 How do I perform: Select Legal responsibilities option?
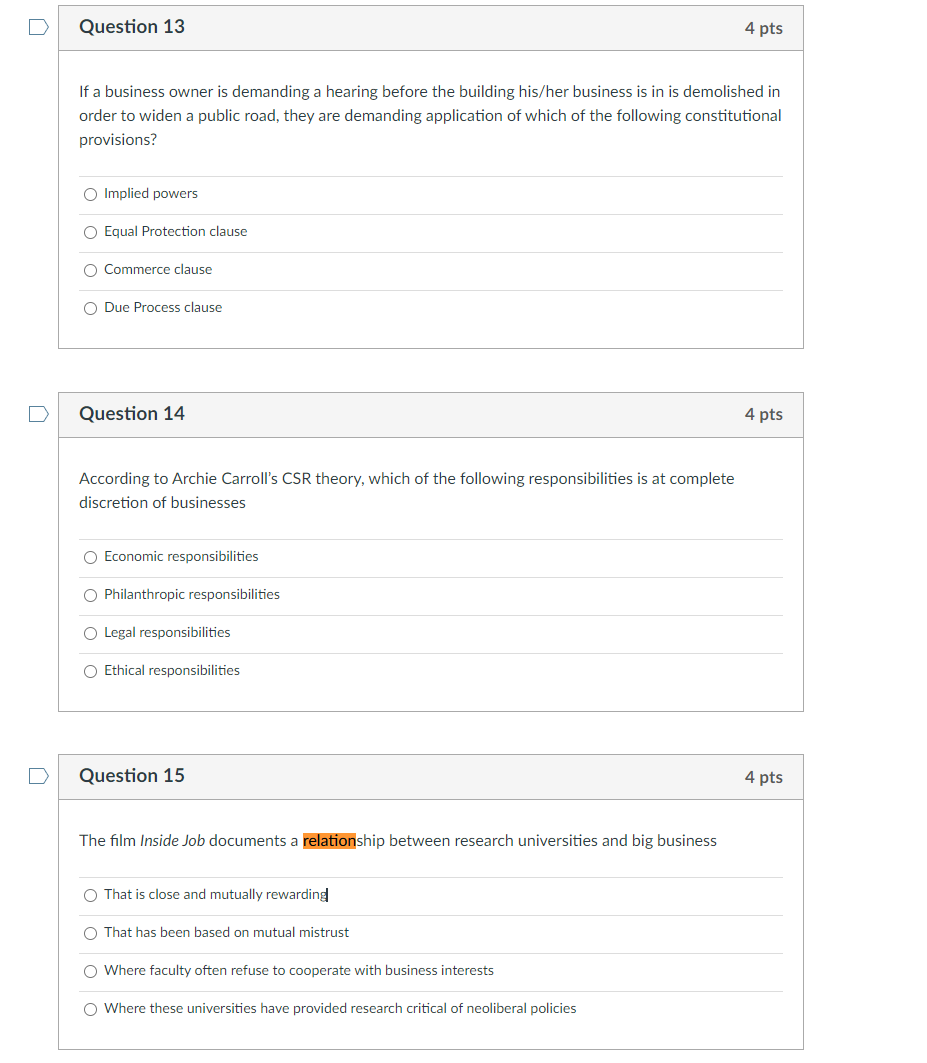tap(90, 633)
